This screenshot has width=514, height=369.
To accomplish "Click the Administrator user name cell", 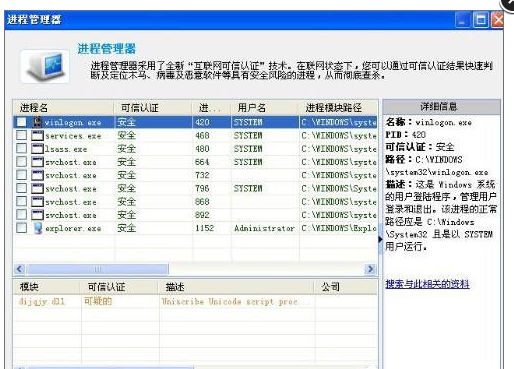I will click(x=264, y=228).
